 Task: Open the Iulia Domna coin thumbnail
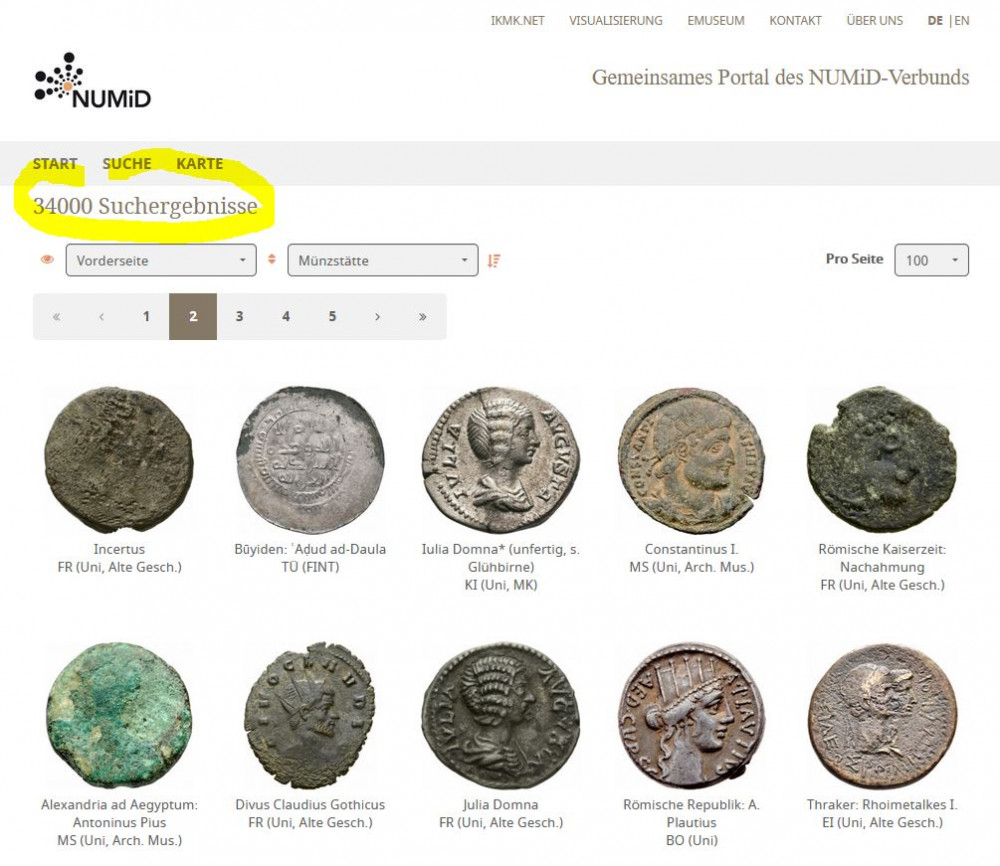click(494, 459)
